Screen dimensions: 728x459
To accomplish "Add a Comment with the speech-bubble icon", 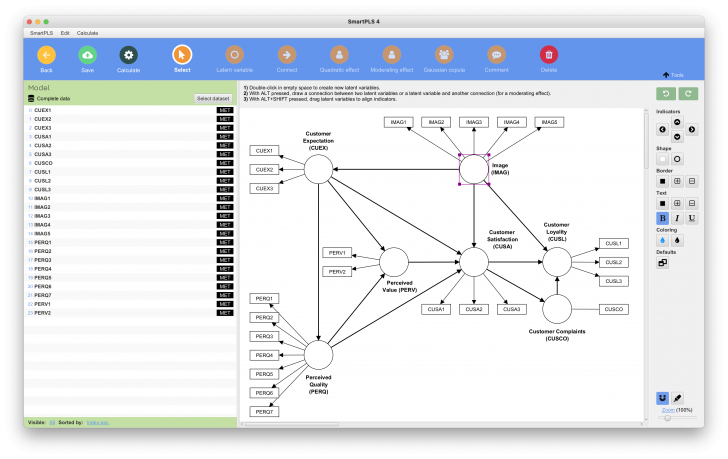I will coord(496,55).
